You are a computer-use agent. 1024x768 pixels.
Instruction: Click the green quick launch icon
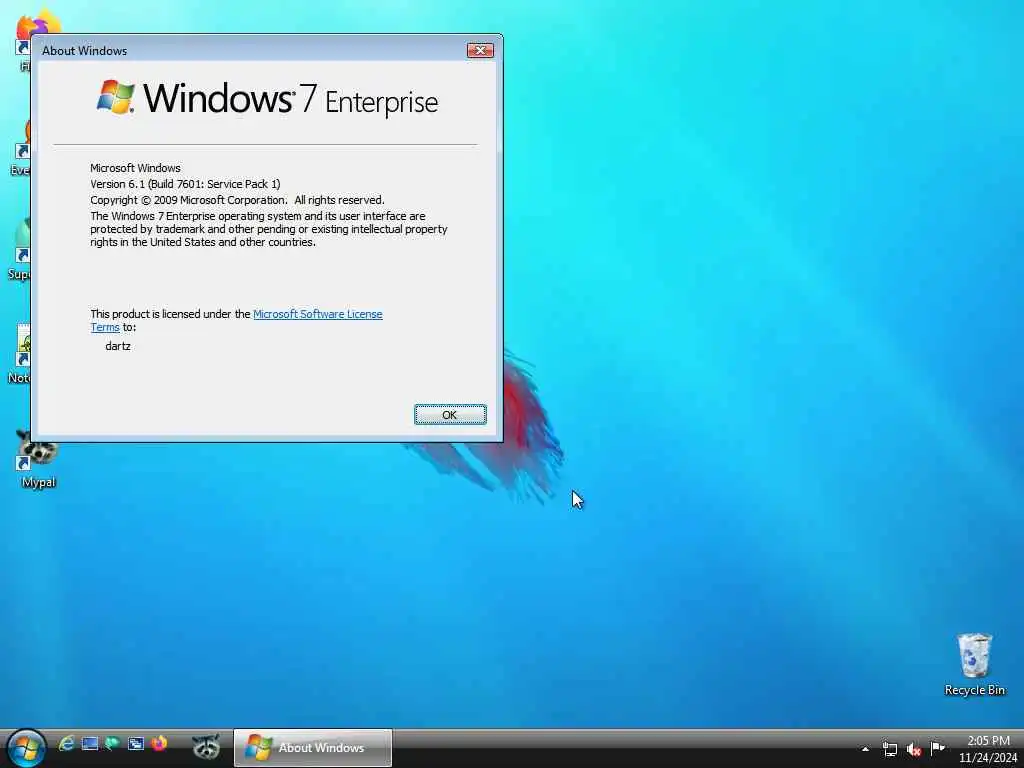(112, 744)
